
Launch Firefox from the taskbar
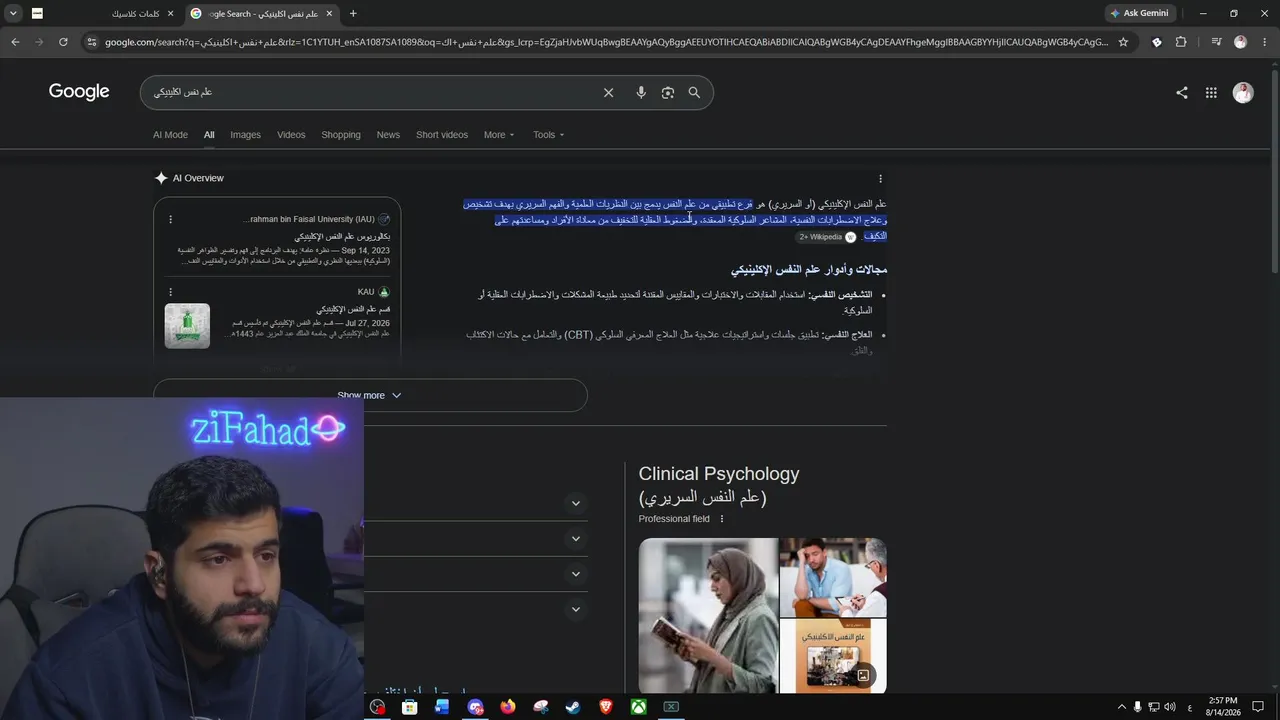[508, 707]
